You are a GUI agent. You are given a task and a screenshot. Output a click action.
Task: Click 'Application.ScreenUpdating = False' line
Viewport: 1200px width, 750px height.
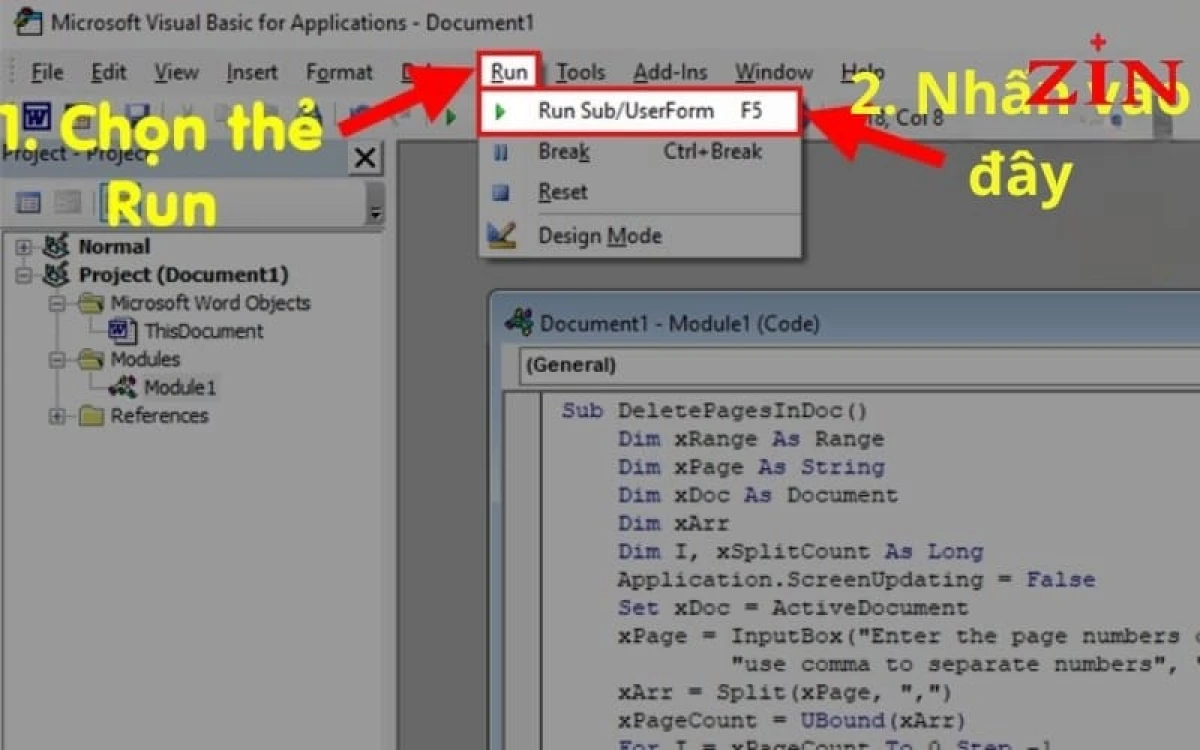[856, 580]
